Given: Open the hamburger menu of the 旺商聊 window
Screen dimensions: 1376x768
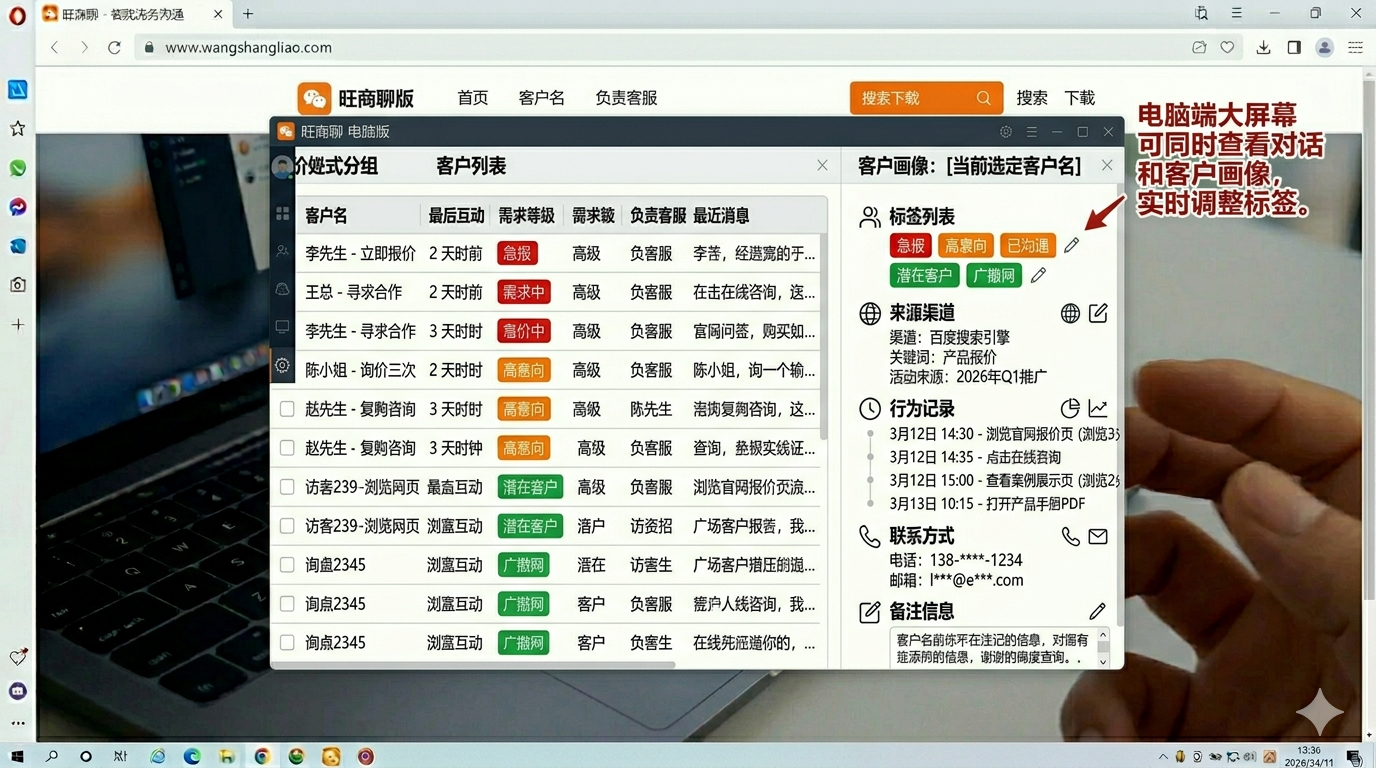Looking at the screenshot, I should tap(1031, 131).
